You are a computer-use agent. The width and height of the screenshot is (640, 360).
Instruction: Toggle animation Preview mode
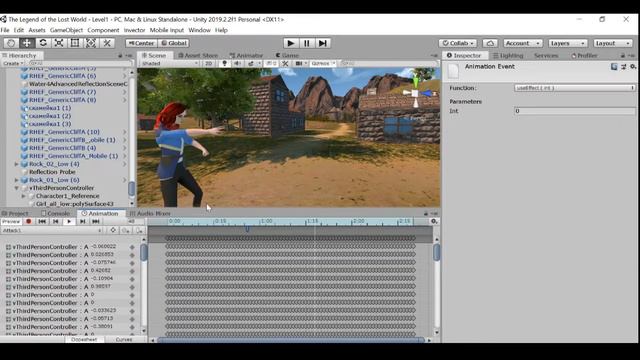(11, 221)
